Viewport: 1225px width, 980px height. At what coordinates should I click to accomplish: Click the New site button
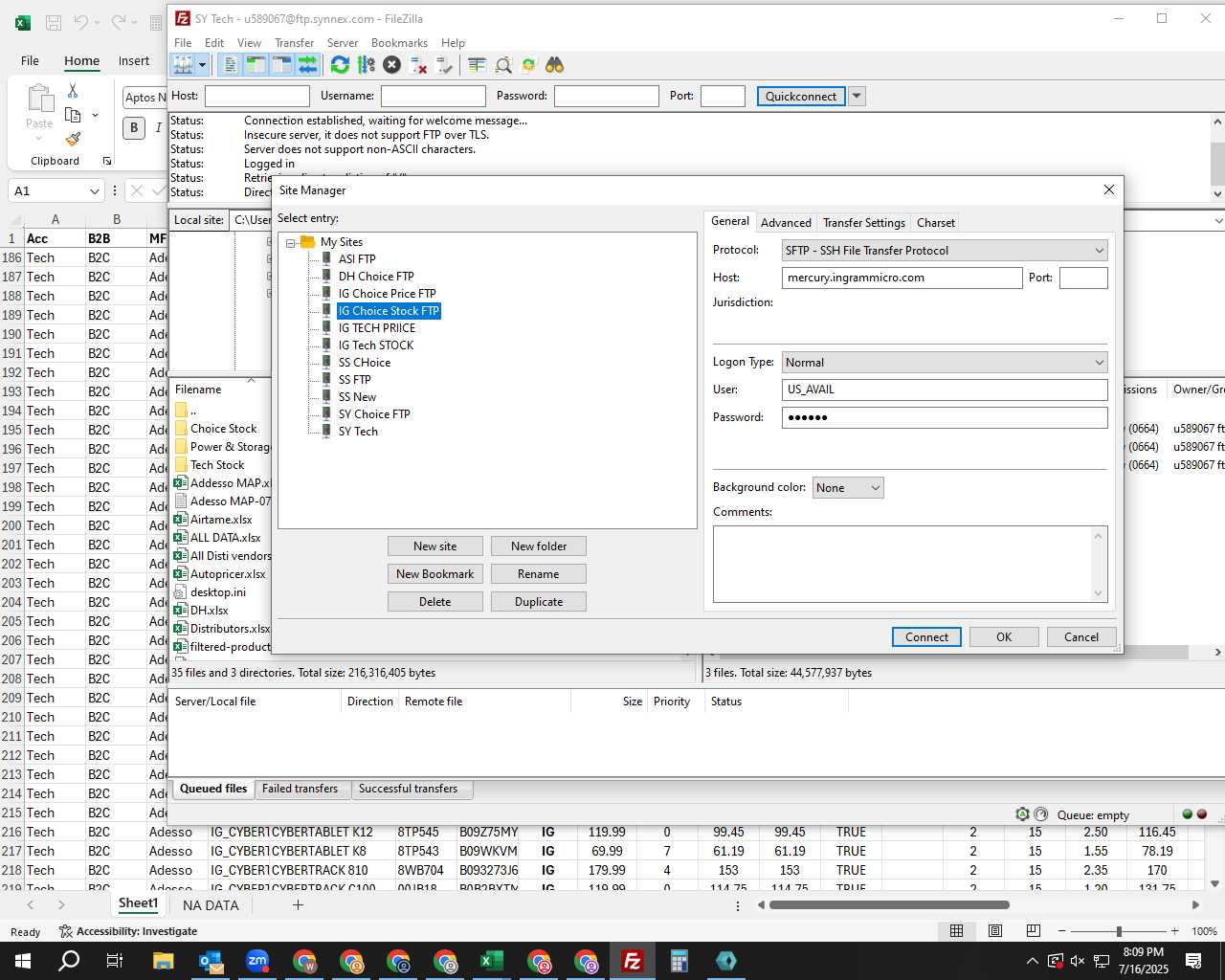(434, 546)
